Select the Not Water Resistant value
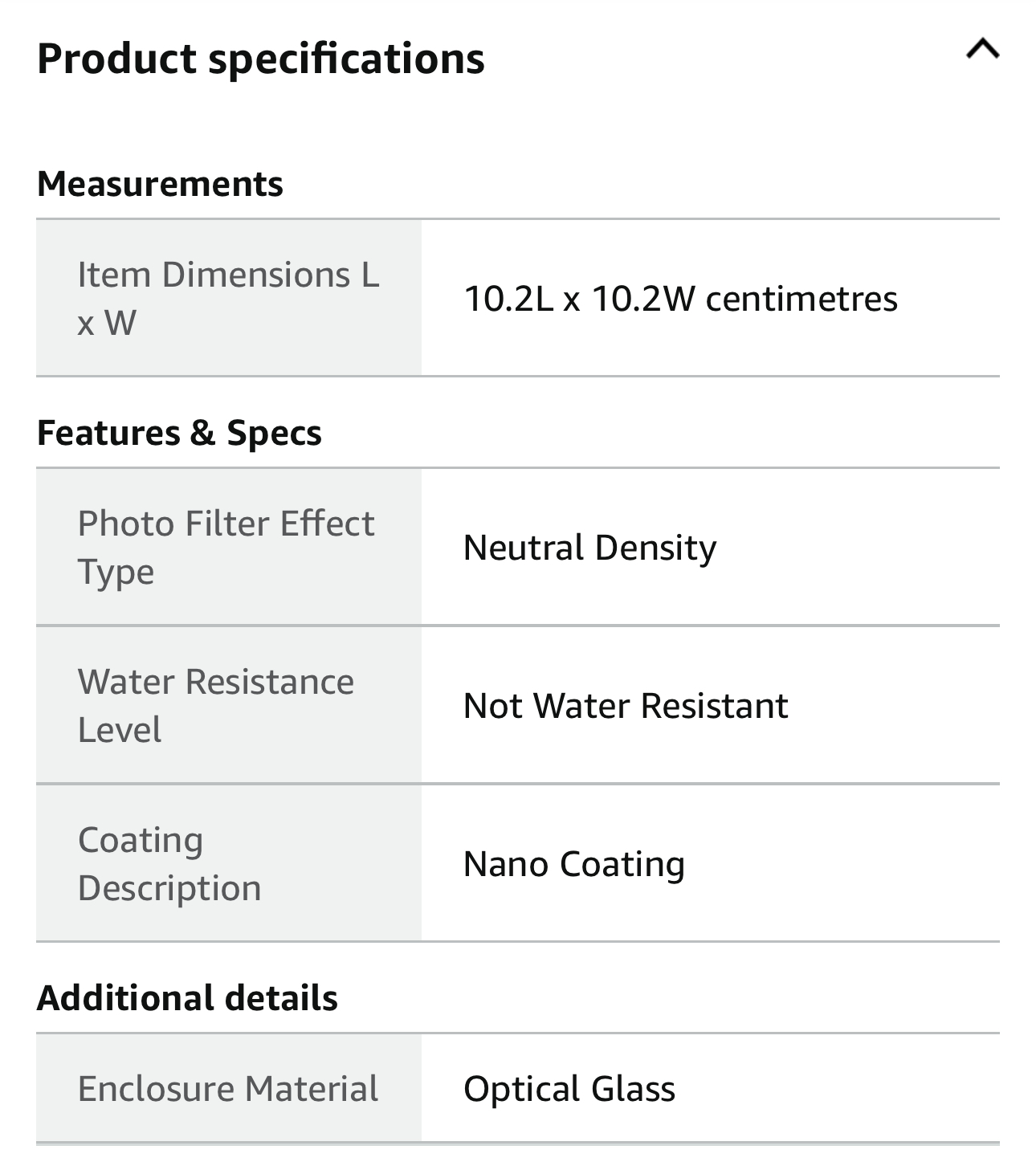 [x=626, y=706]
